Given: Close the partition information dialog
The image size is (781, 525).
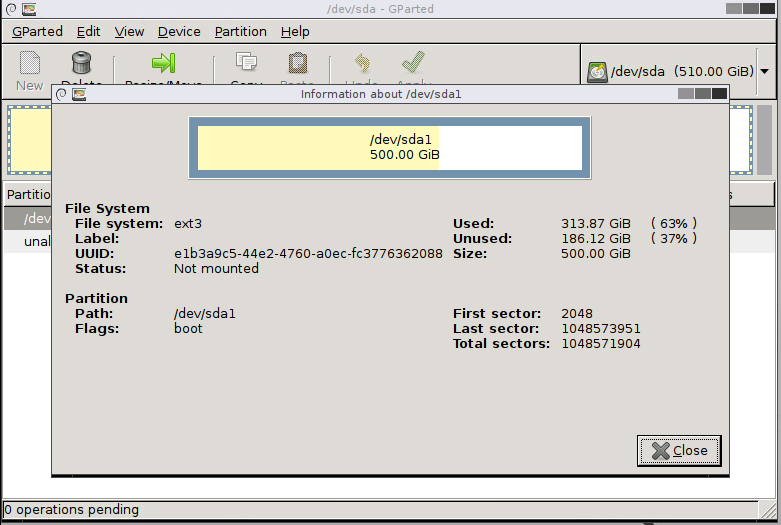Looking at the screenshot, I should pyautogui.click(x=679, y=450).
